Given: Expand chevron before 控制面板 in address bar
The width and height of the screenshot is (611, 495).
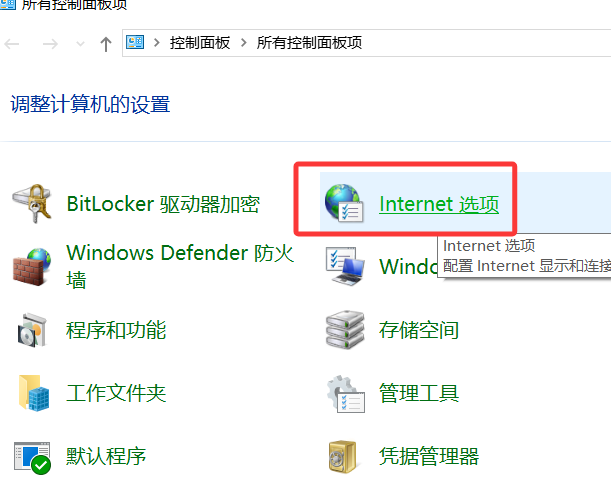Looking at the screenshot, I should point(157,42).
